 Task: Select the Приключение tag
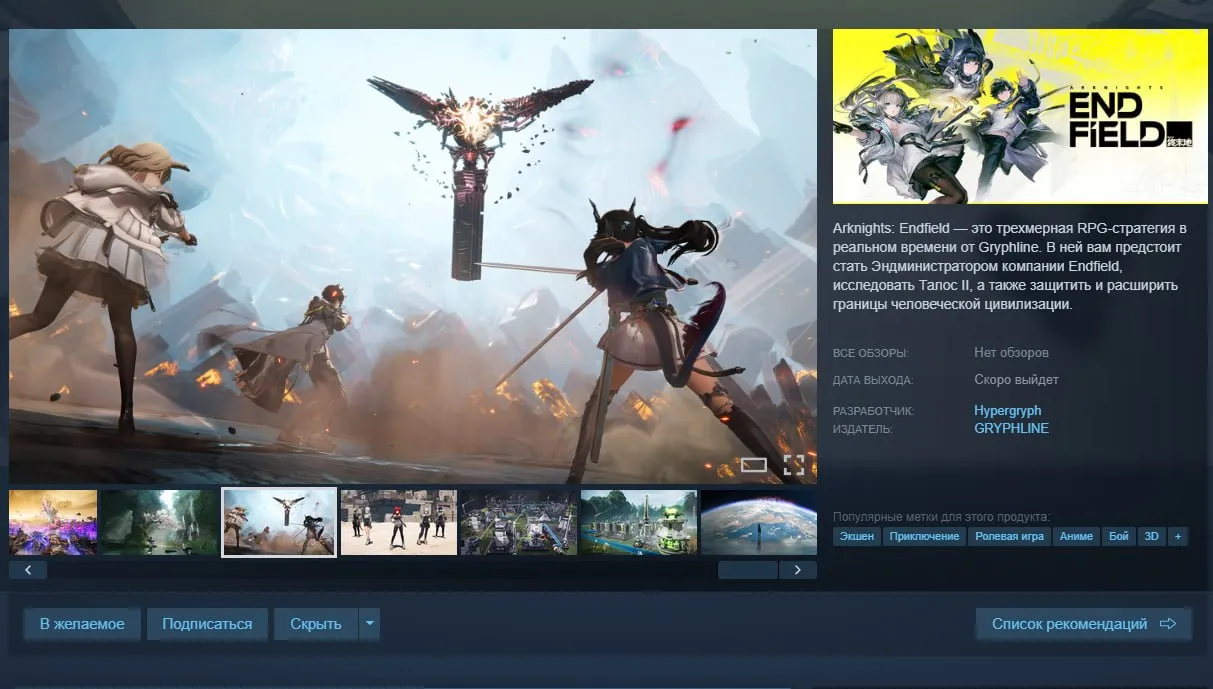click(x=925, y=537)
